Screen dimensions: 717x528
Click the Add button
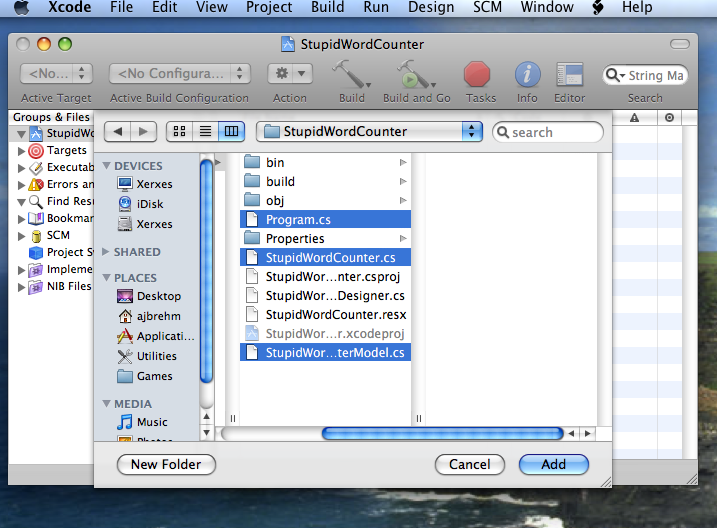pyautogui.click(x=554, y=464)
